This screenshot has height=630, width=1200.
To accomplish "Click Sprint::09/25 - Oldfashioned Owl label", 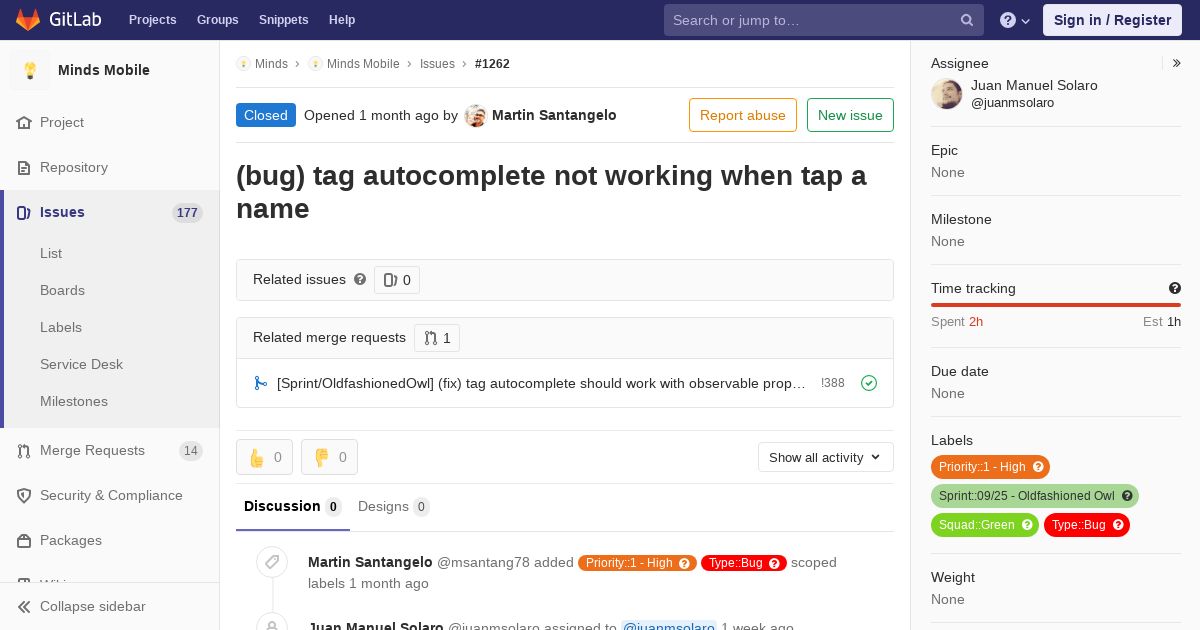I will pos(1026,496).
